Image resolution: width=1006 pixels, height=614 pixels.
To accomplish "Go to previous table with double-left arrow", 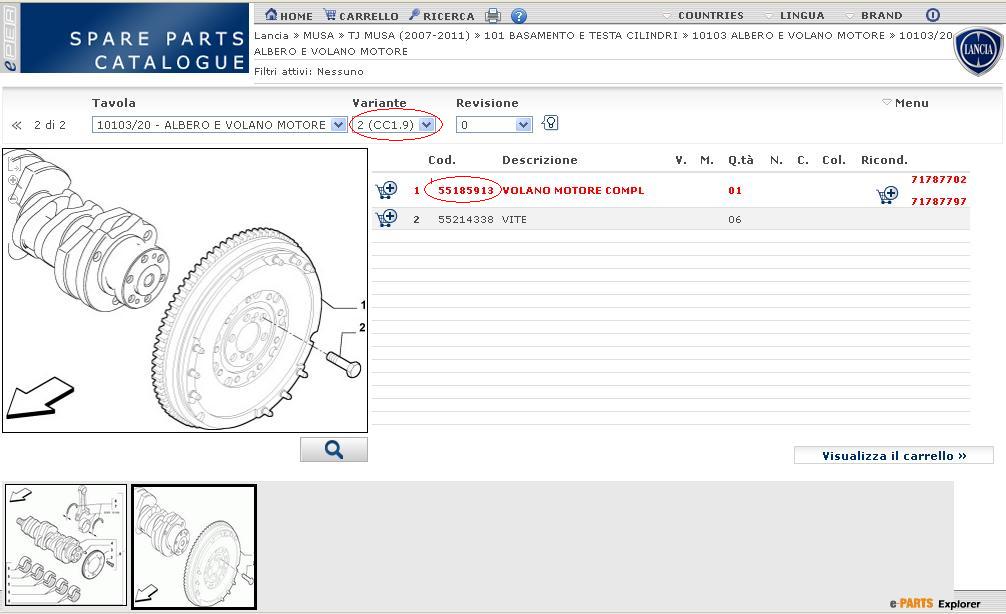I will pyautogui.click(x=16, y=125).
